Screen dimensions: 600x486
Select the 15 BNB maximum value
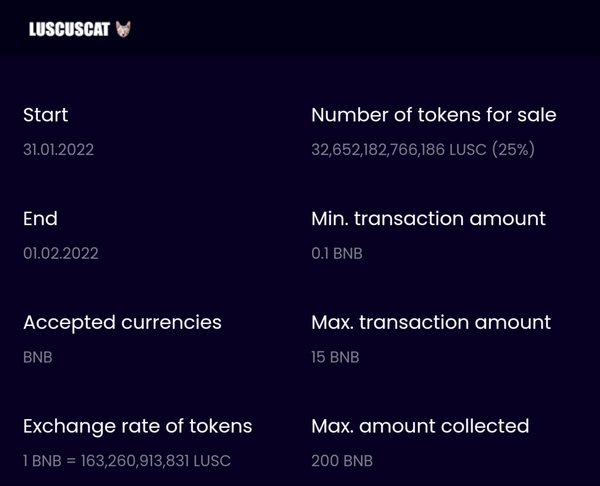tap(335, 357)
